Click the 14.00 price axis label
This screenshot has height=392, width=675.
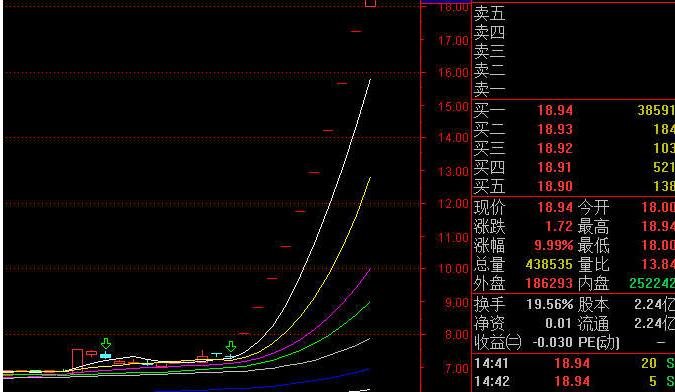(x=453, y=138)
